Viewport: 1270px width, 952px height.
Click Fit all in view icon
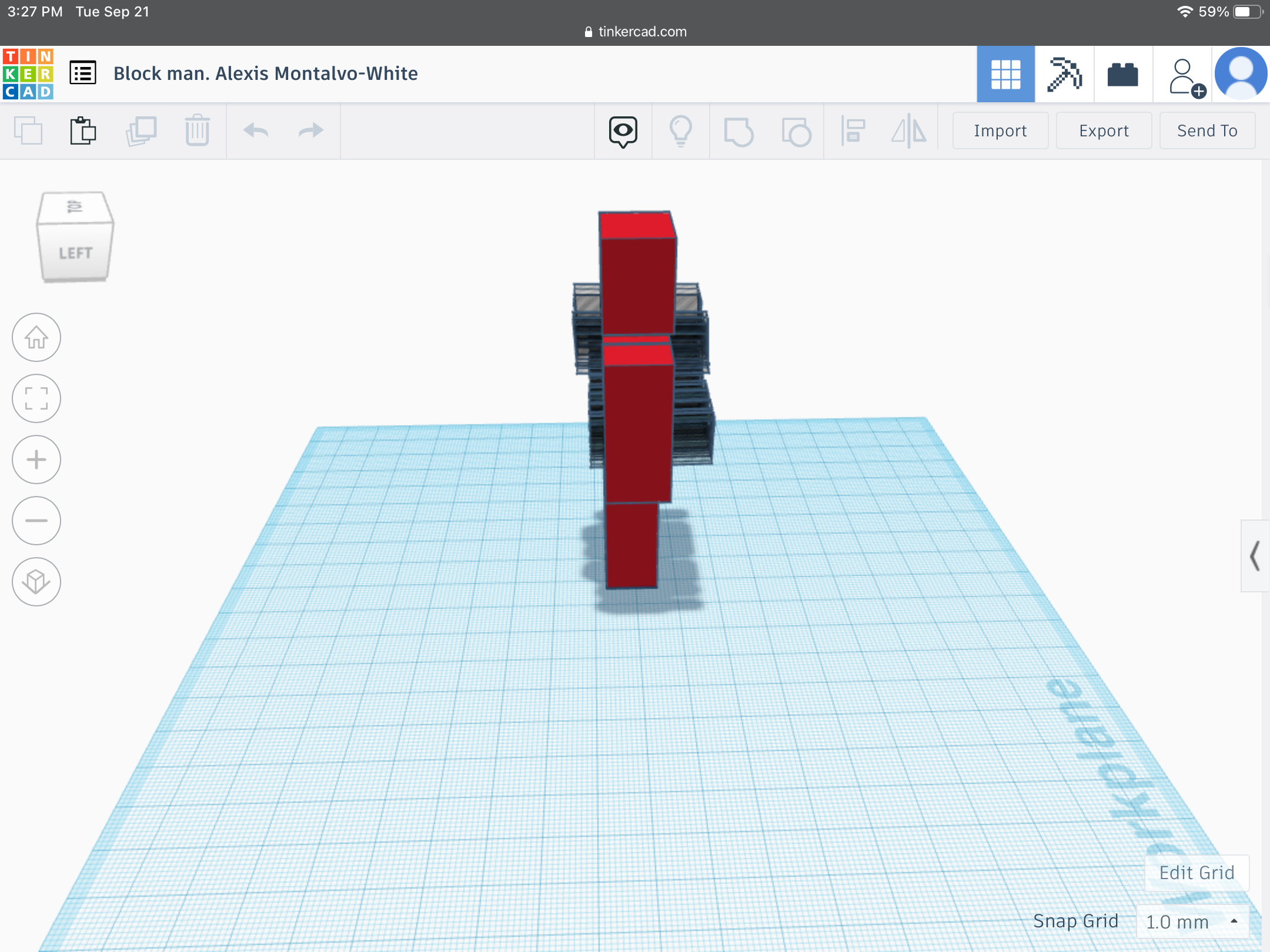pos(36,398)
